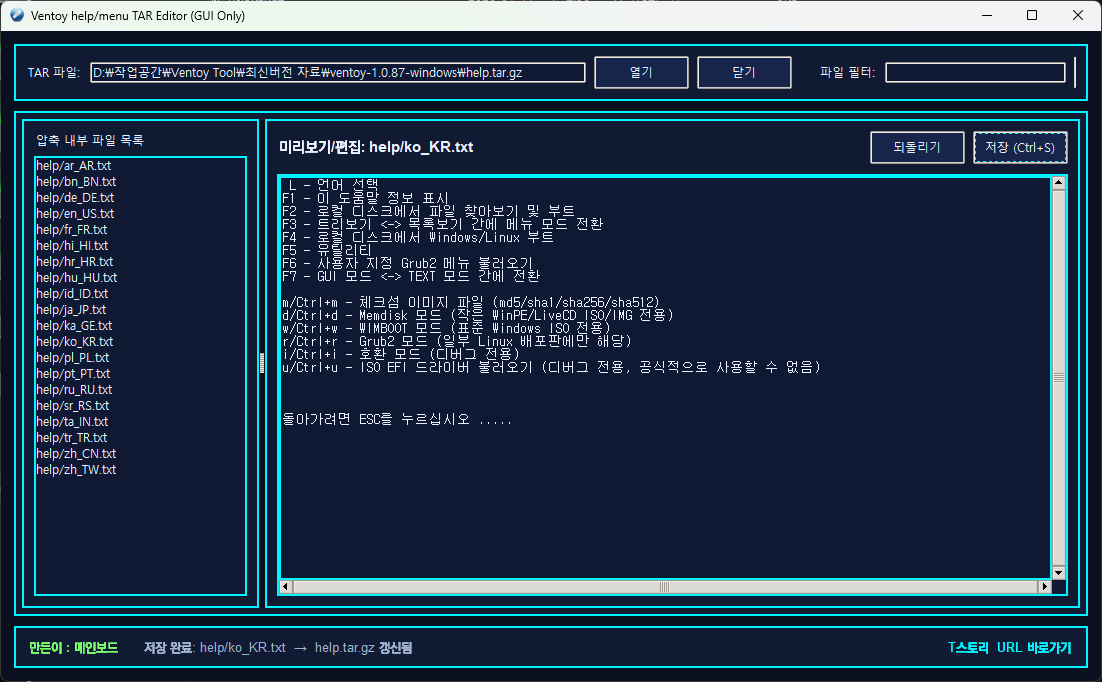Click the 미리보기/편집: help/ko_KR.txt heading
This screenshot has height=682, width=1102.
pos(376,147)
